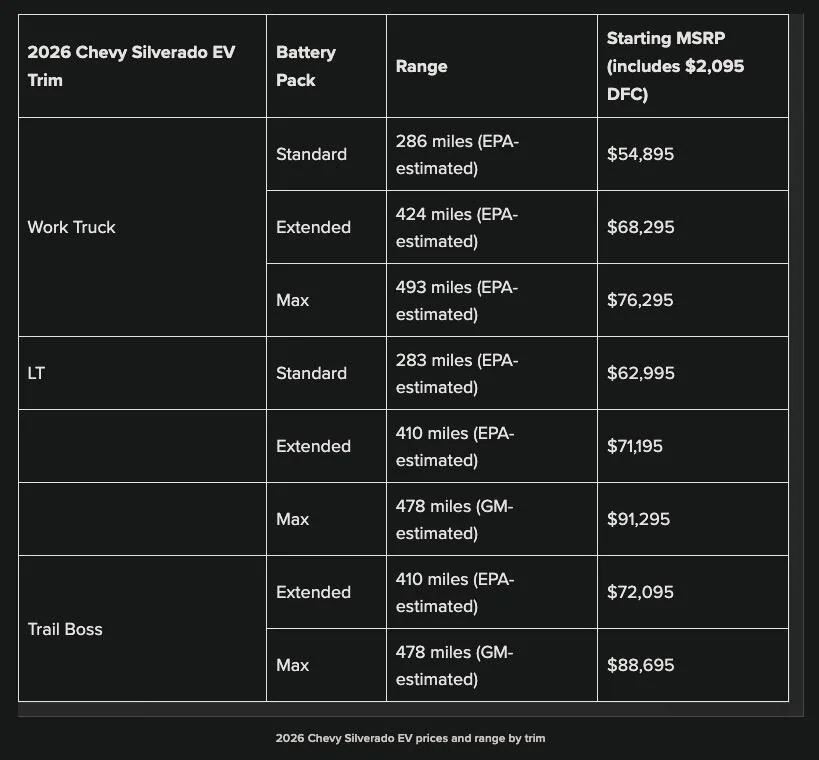
Task: Select the $62,995 LT price
Action: tap(693, 373)
